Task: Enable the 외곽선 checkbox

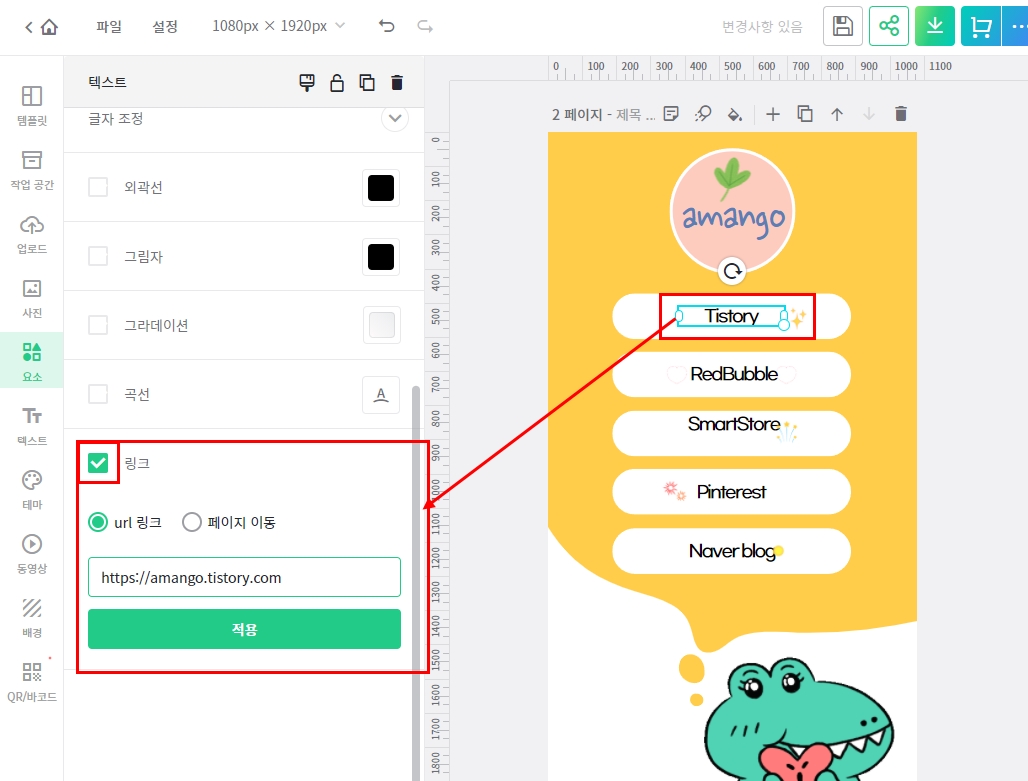Action: [x=98, y=187]
